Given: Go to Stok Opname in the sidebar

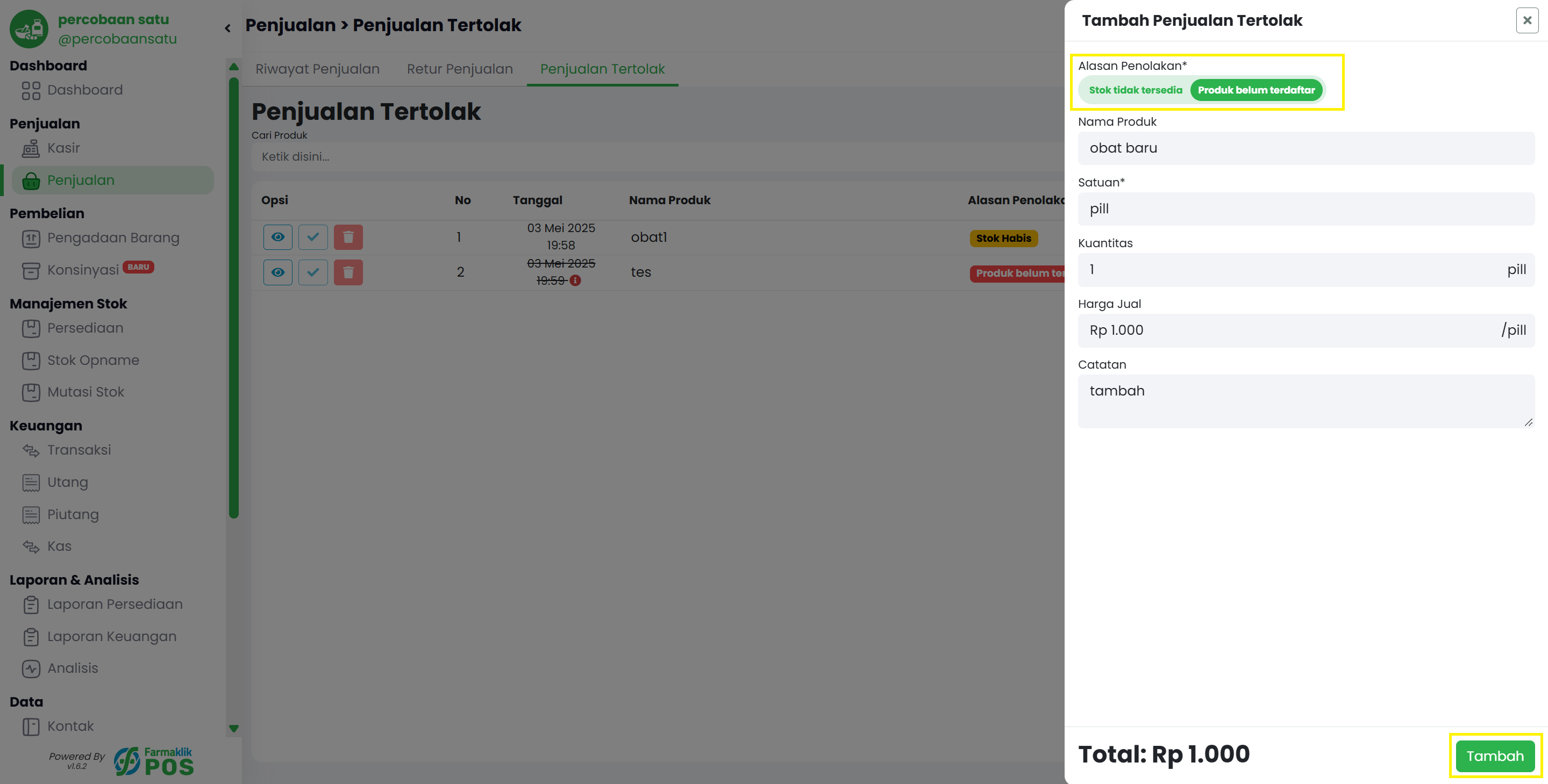Looking at the screenshot, I should click(x=93, y=361).
